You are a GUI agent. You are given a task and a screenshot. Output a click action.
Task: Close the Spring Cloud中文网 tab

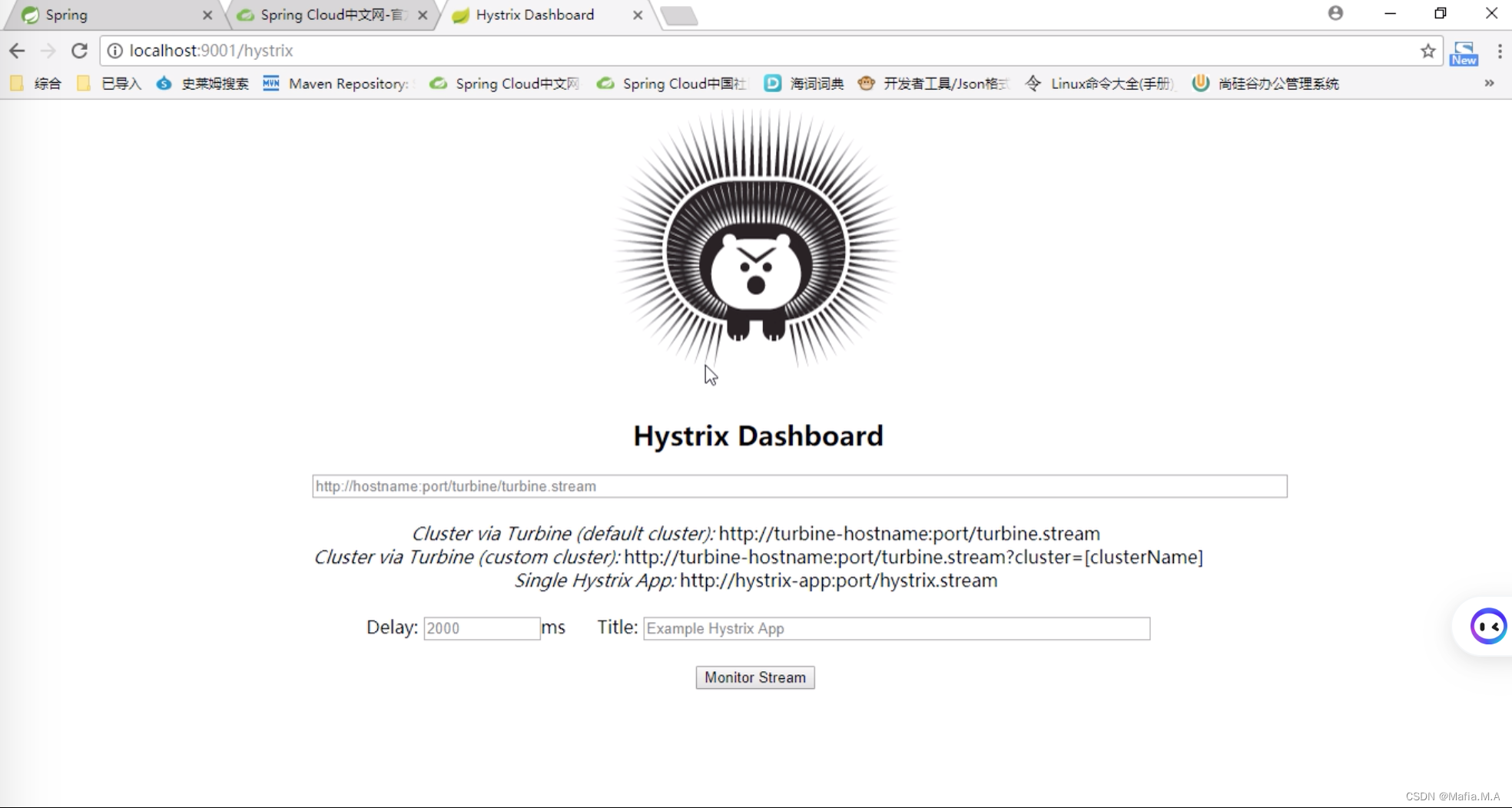423,15
